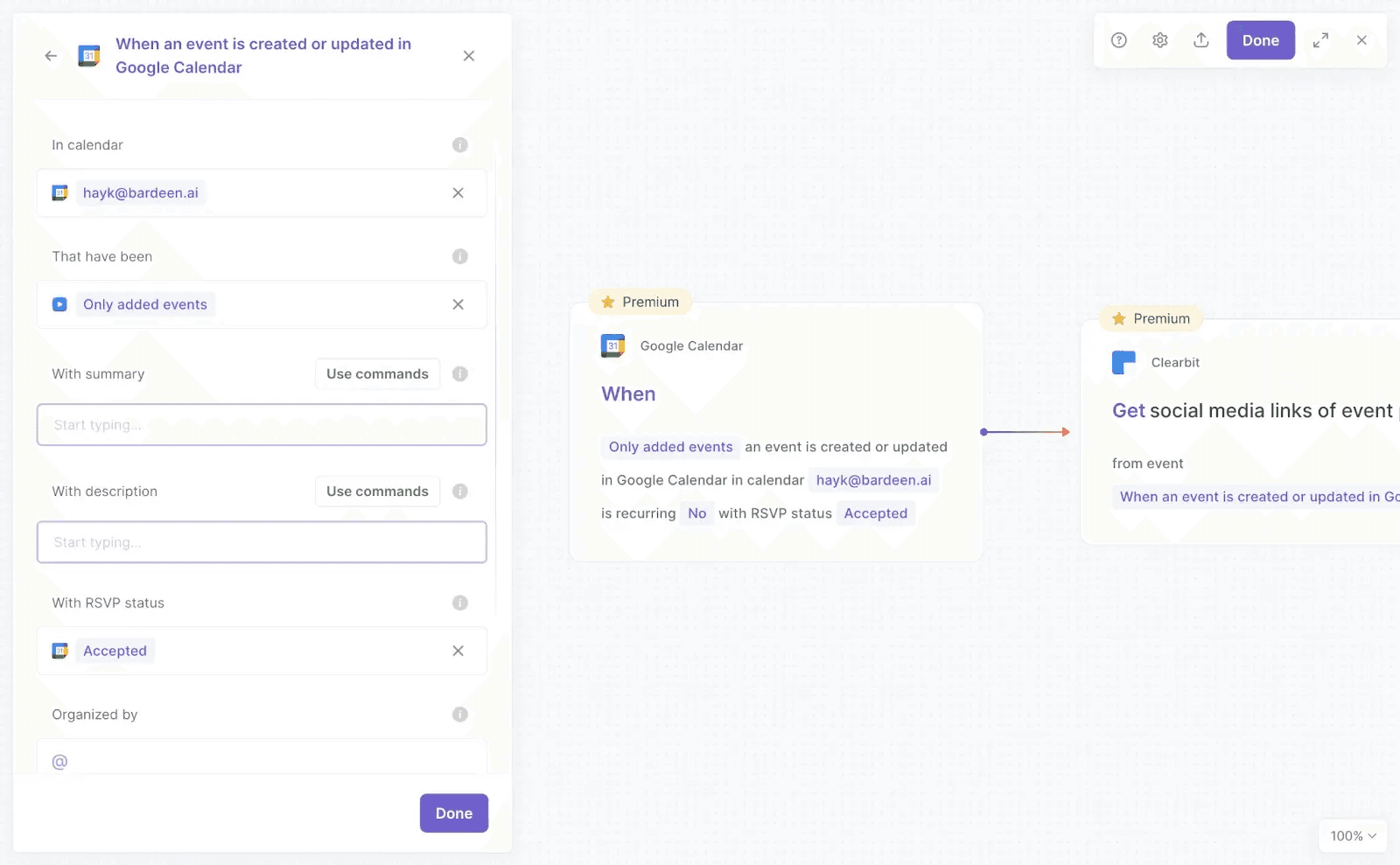1400x865 pixels.
Task: Select Get social media links action title
Action: point(1255,411)
